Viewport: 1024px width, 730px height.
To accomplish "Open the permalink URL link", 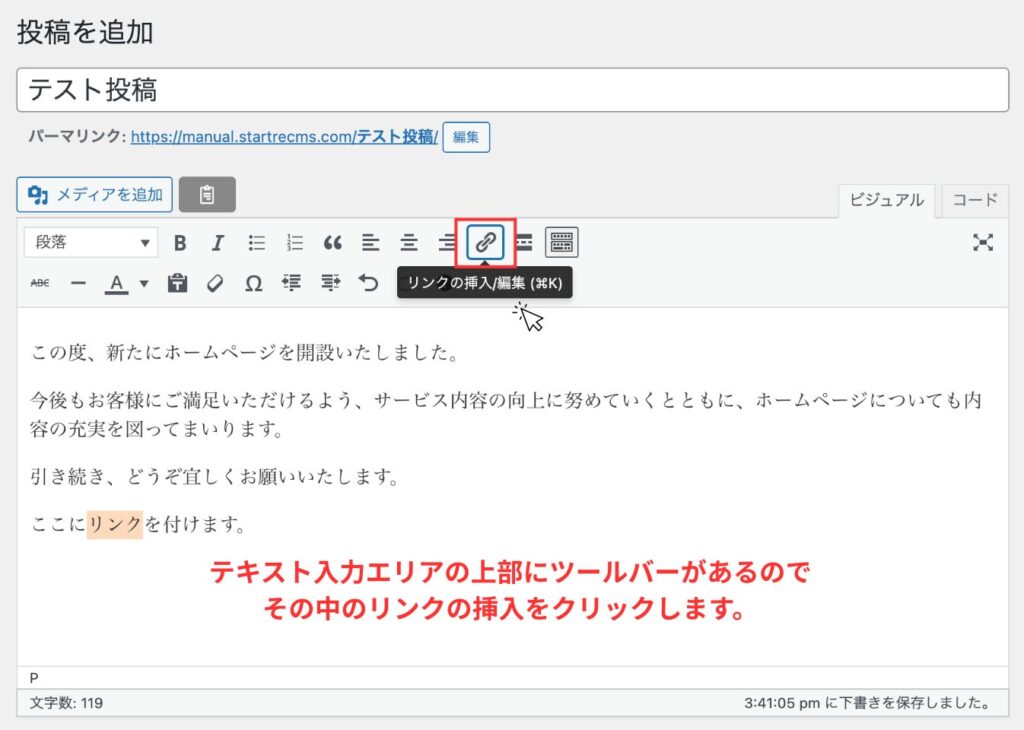I will [284, 137].
